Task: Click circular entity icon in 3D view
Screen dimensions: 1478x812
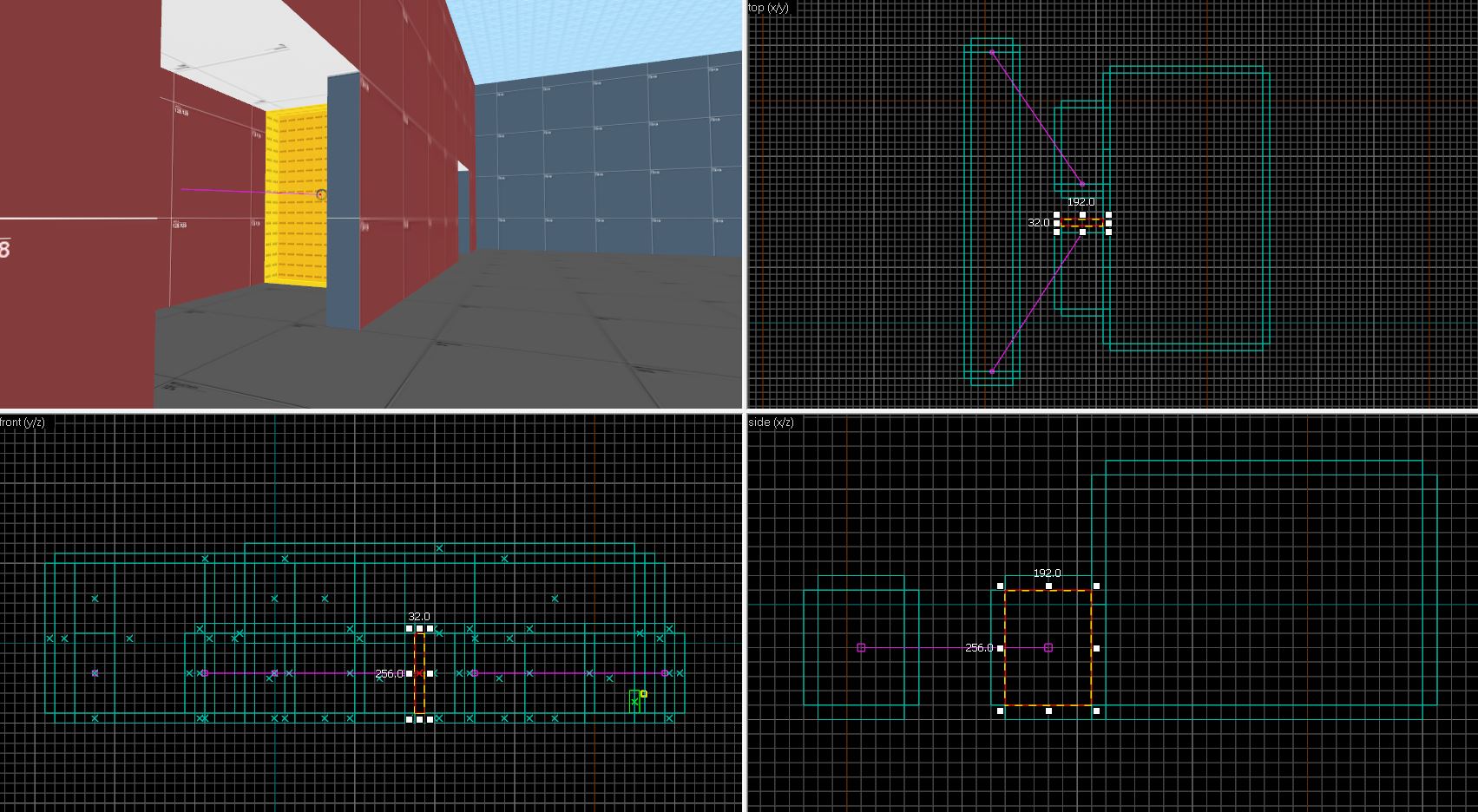Action: (321, 195)
